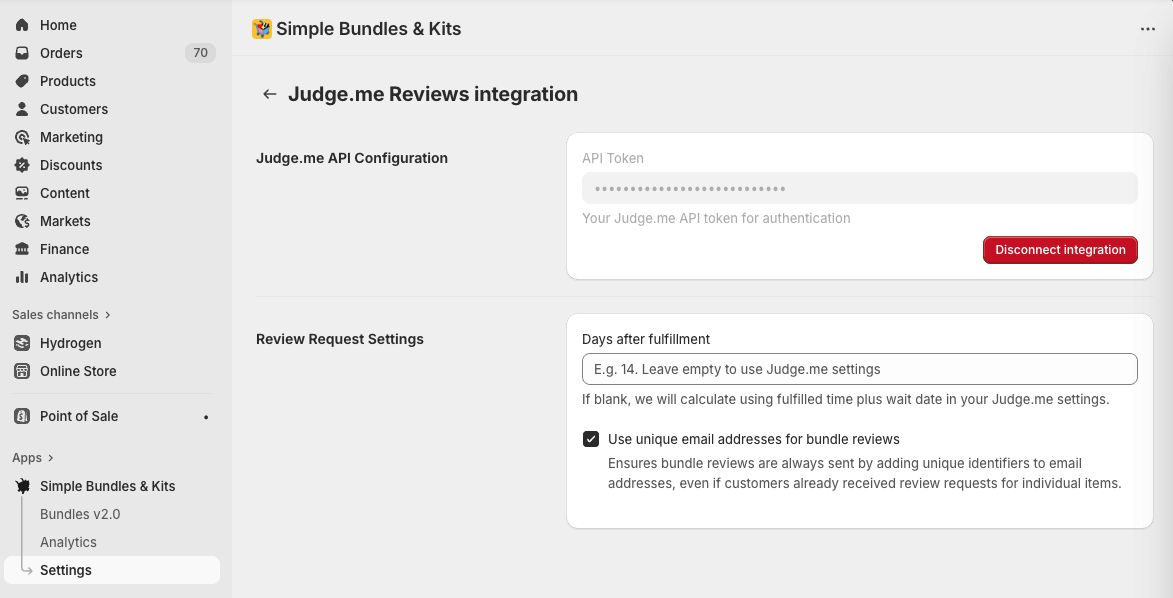Viewport: 1173px width, 598px height.
Task: Click the Simple Bundles app logo in header
Action: [x=262, y=29]
